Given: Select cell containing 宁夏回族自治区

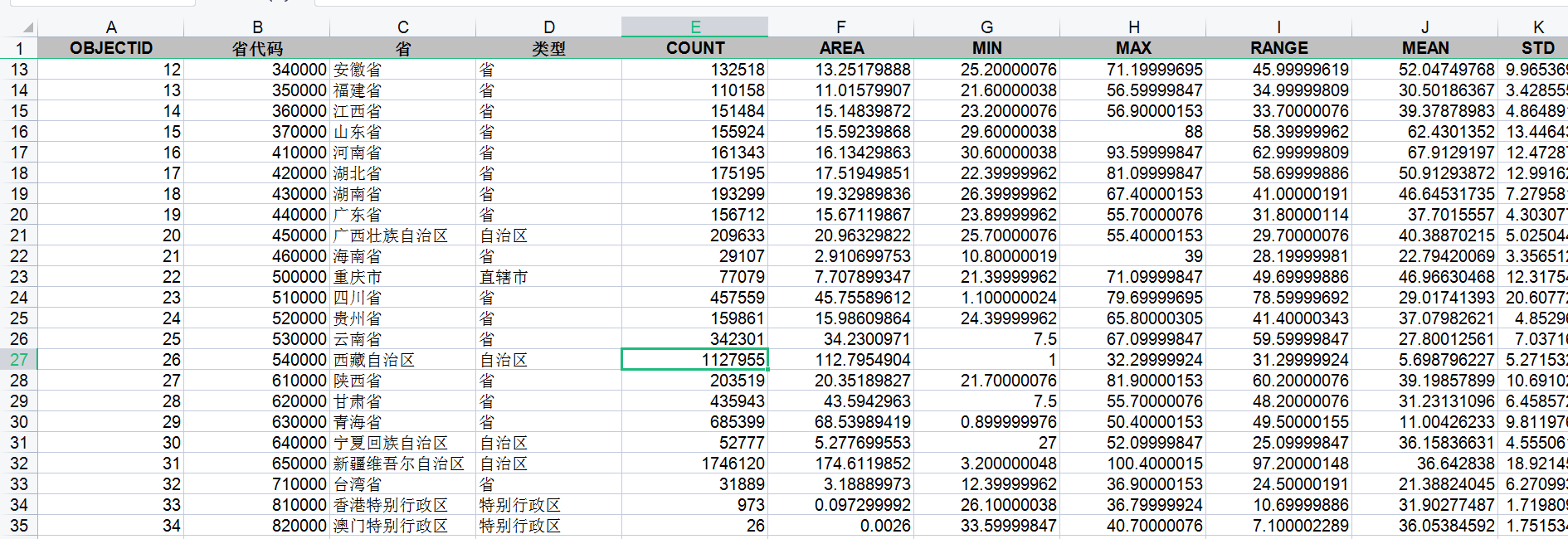Looking at the screenshot, I should point(403,443).
